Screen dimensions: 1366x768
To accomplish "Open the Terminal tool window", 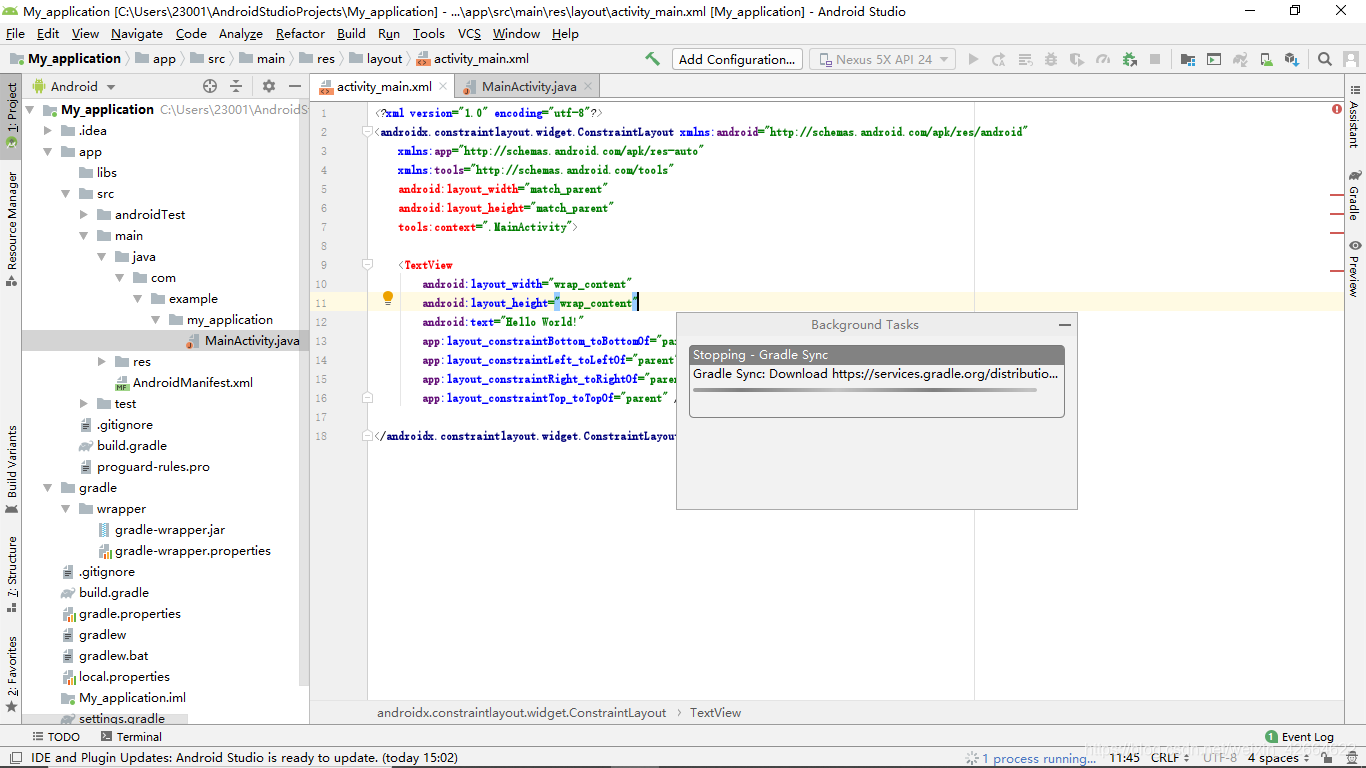I will 130,737.
